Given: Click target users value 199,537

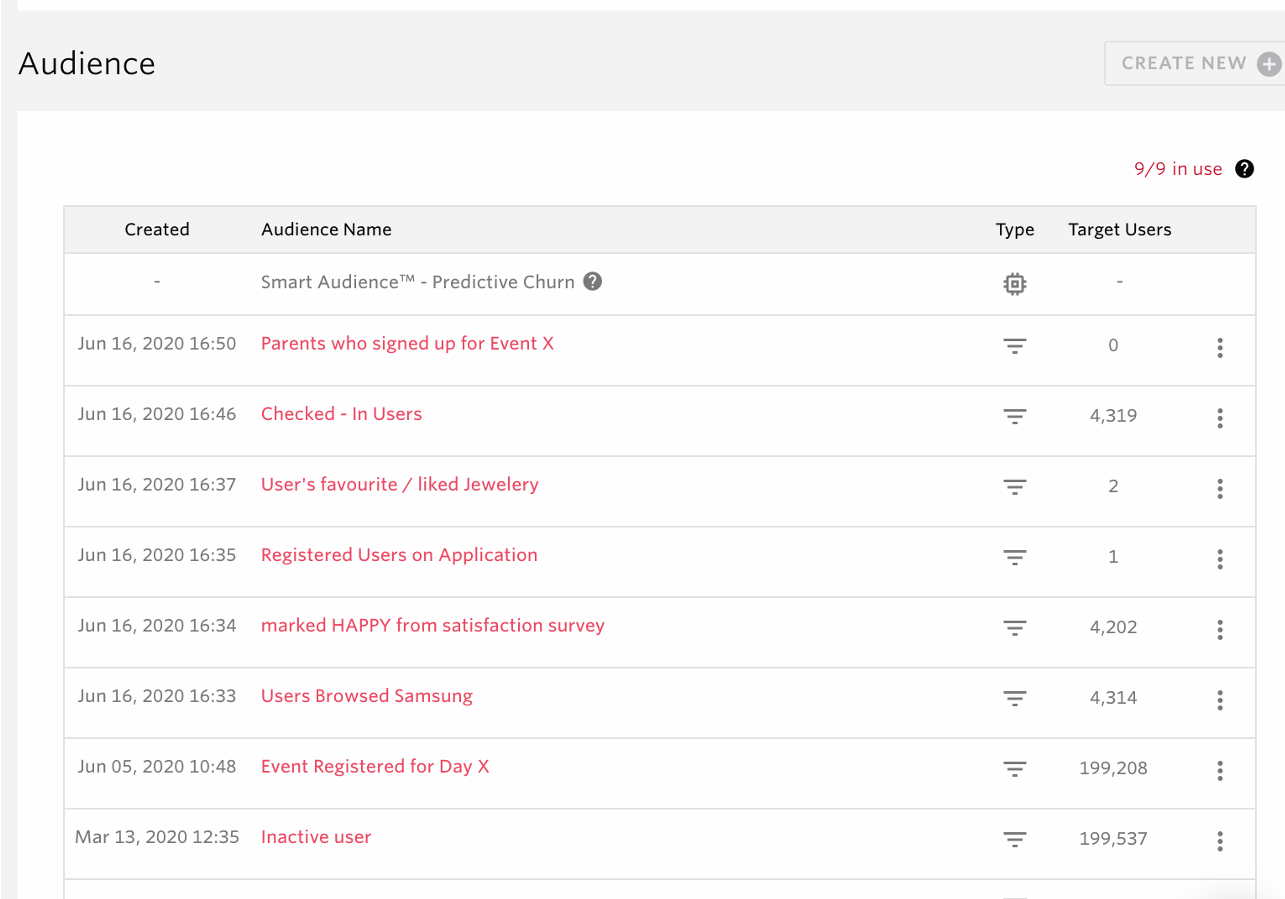Looking at the screenshot, I should 1113,839.
